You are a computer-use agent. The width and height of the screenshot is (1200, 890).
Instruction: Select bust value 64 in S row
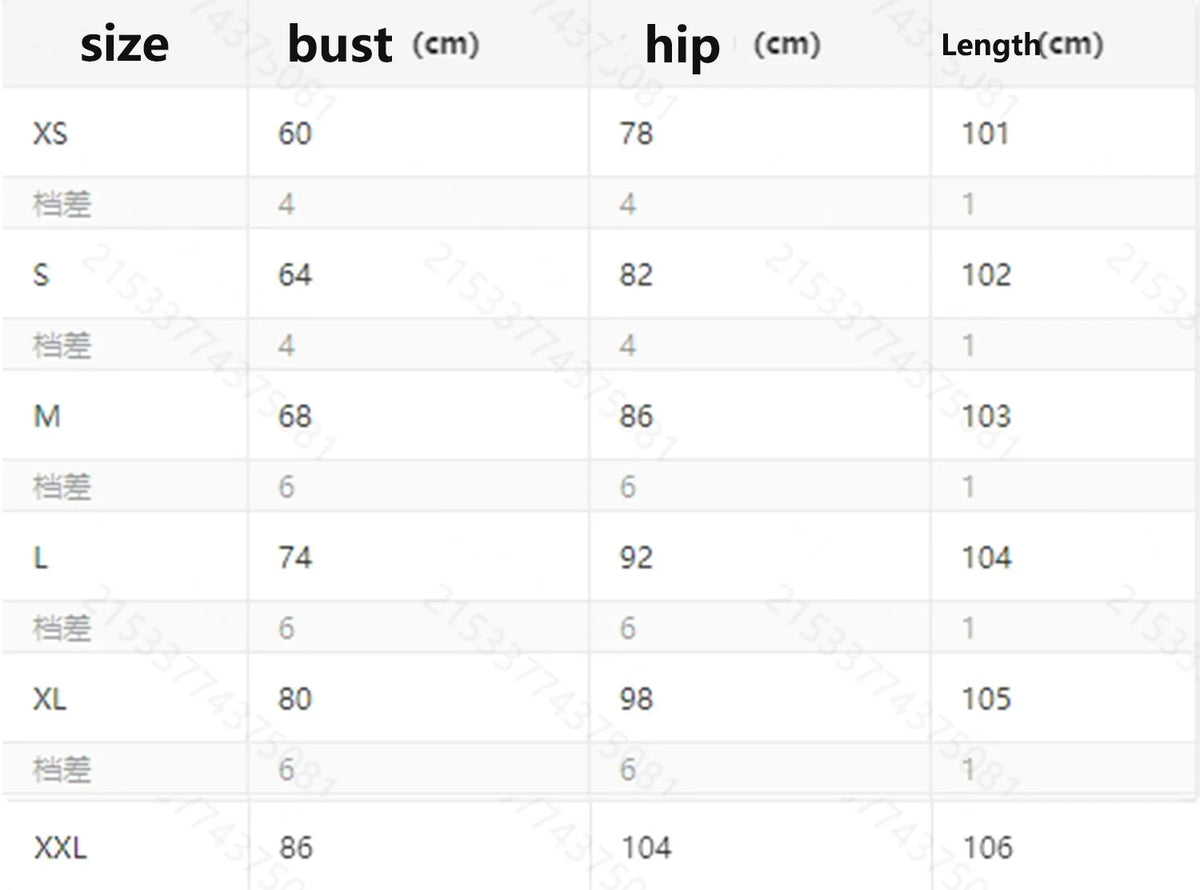(x=295, y=274)
